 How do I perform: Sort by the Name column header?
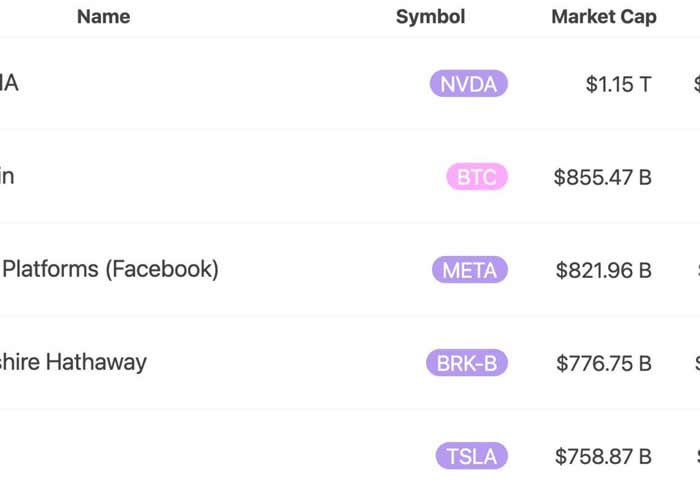point(104,17)
